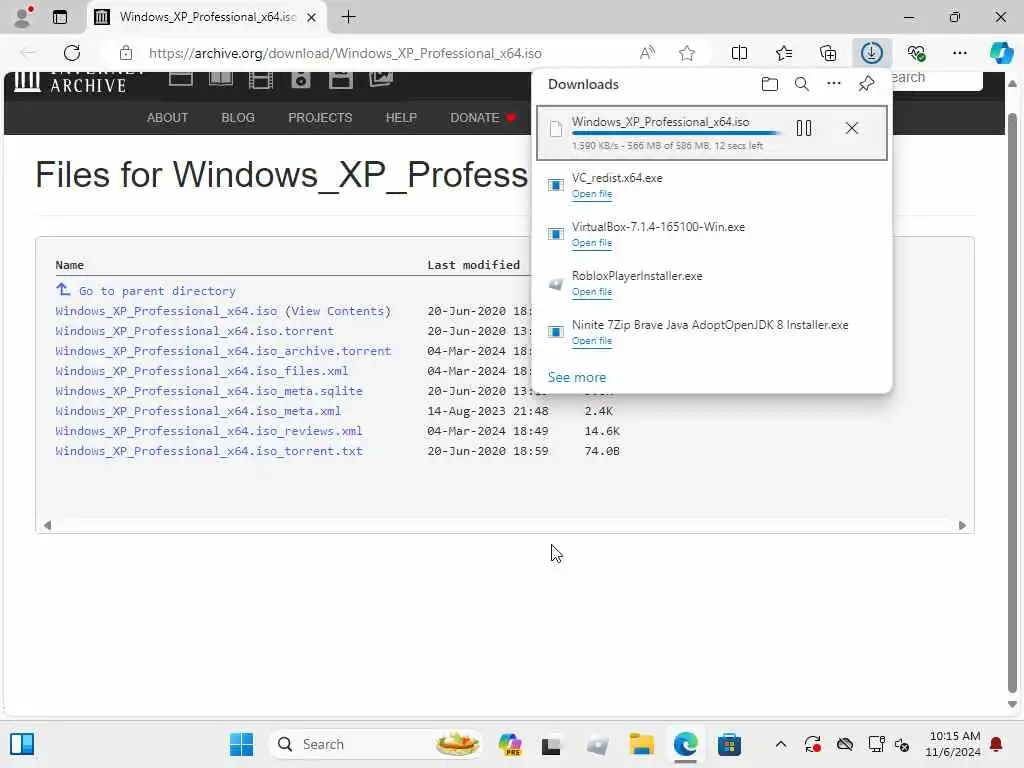Click See more downloads

point(577,377)
